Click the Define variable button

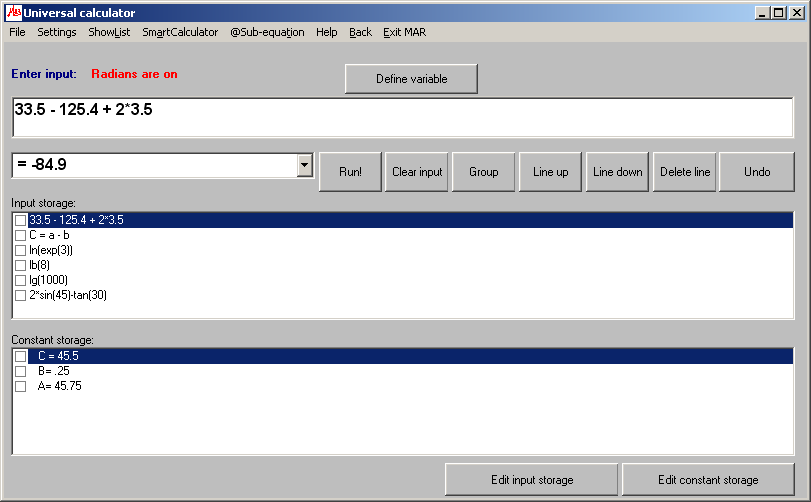(411, 79)
